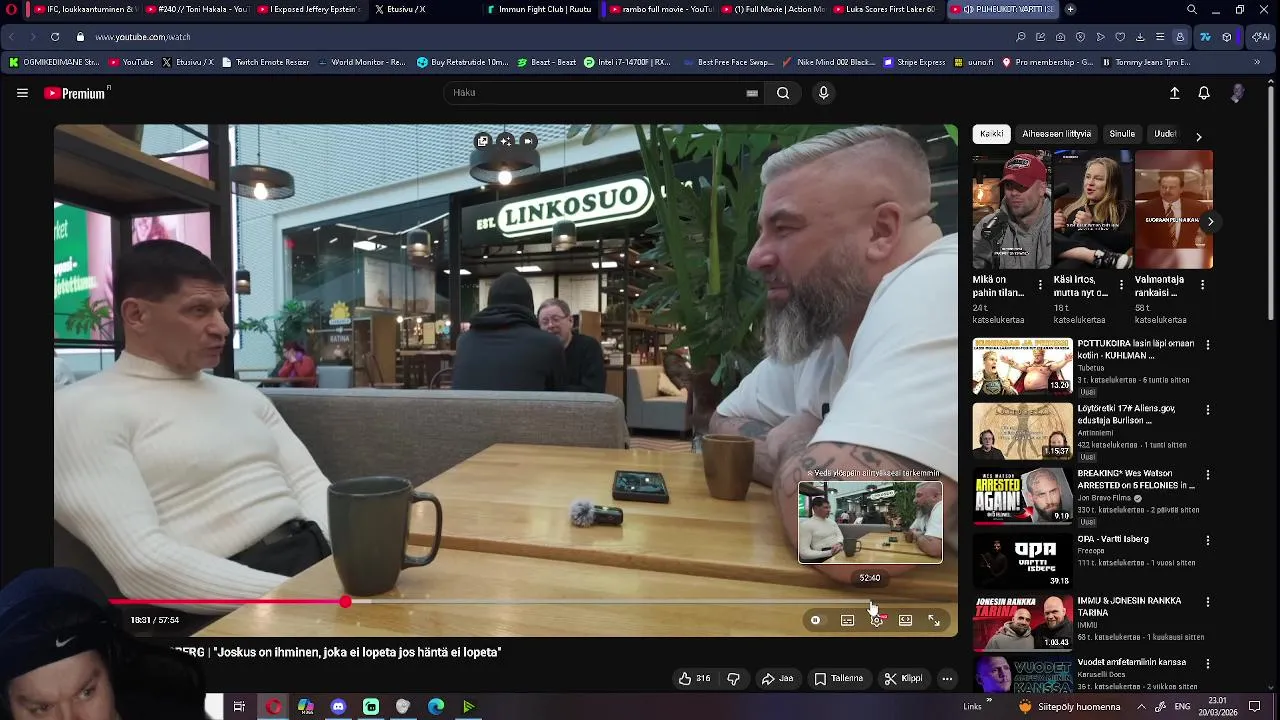Toggle subtitles in the video player

click(847, 621)
